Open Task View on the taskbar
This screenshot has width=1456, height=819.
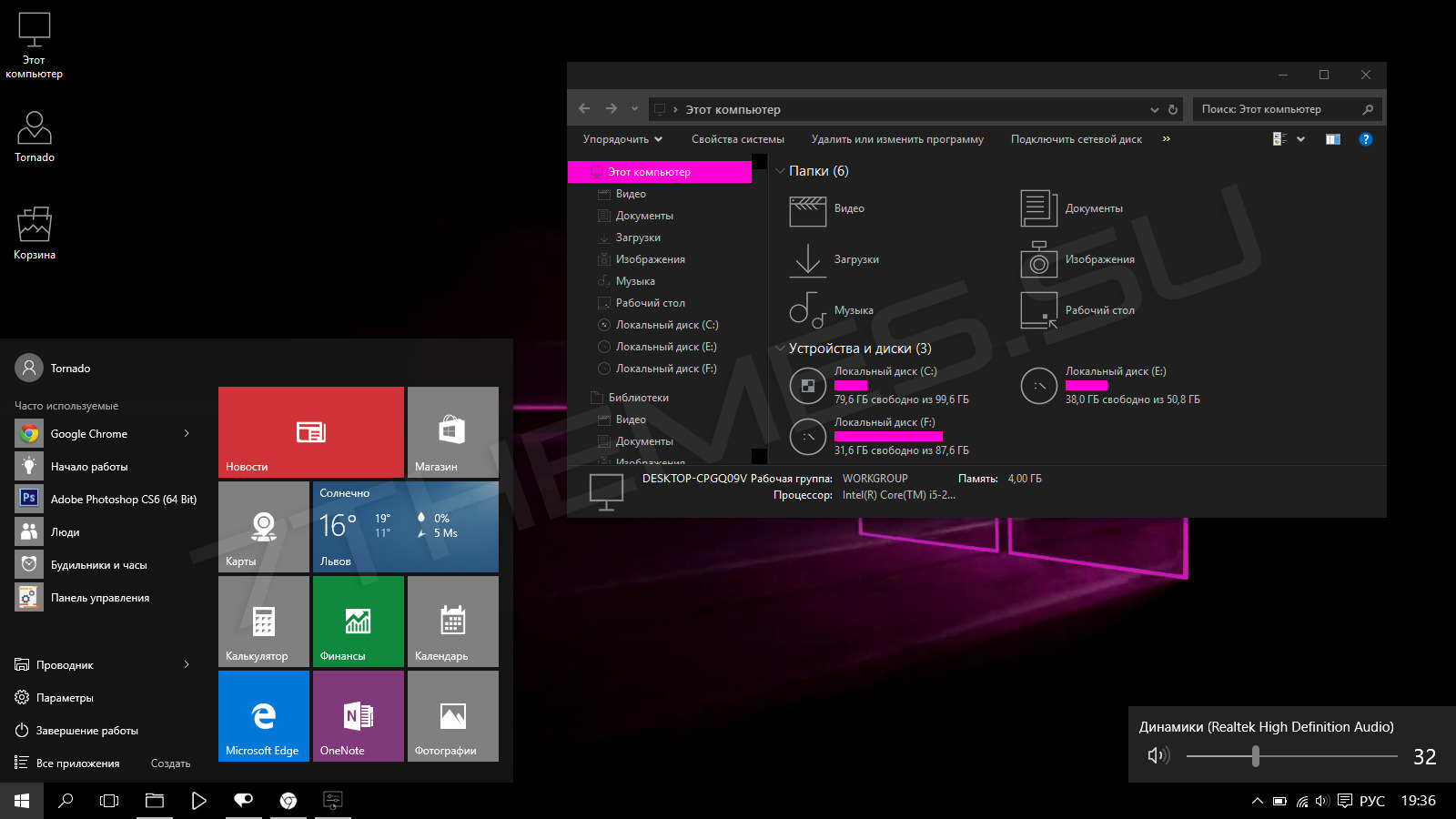point(109,801)
